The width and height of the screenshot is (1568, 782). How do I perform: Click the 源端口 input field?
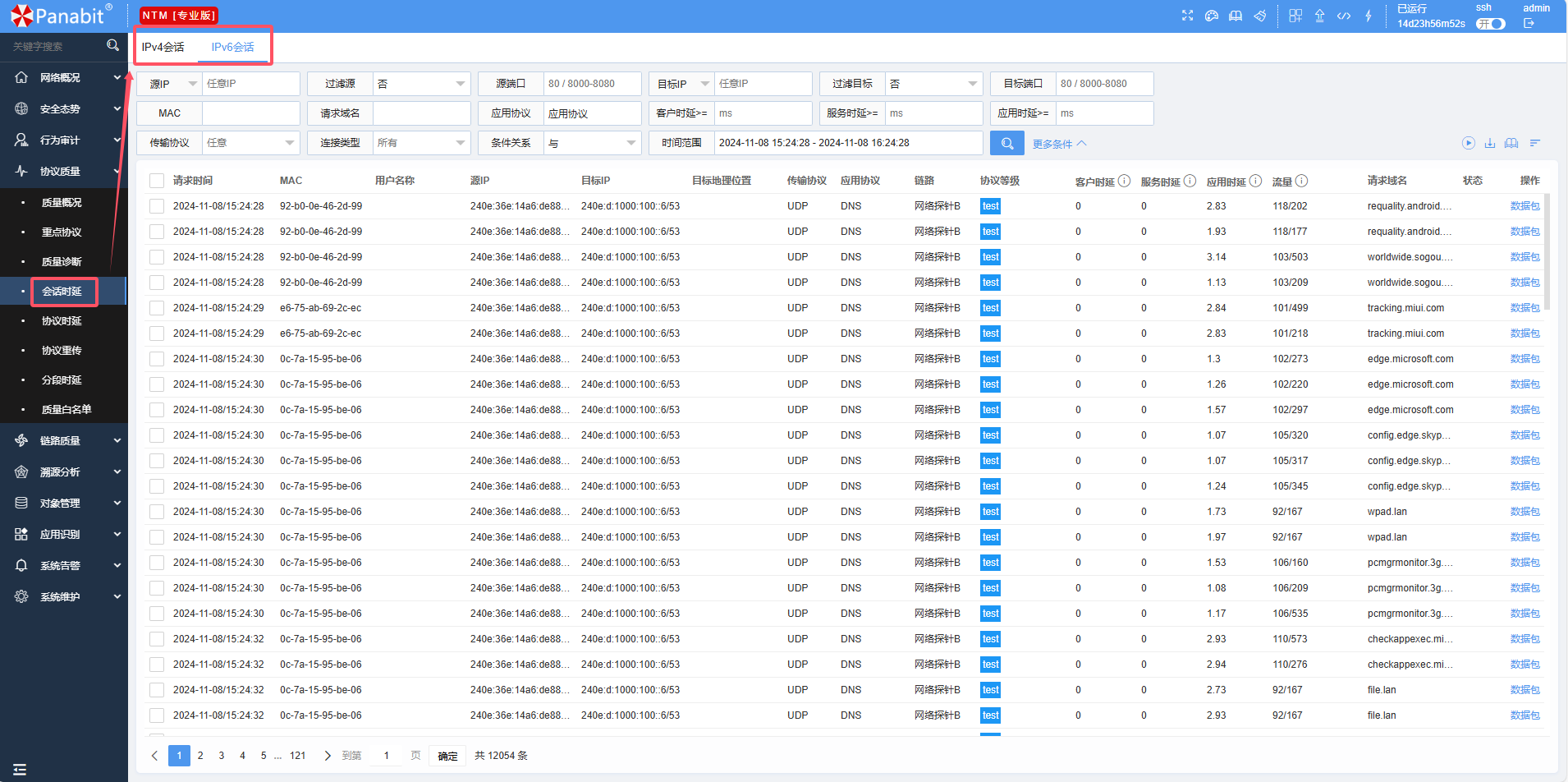point(592,84)
